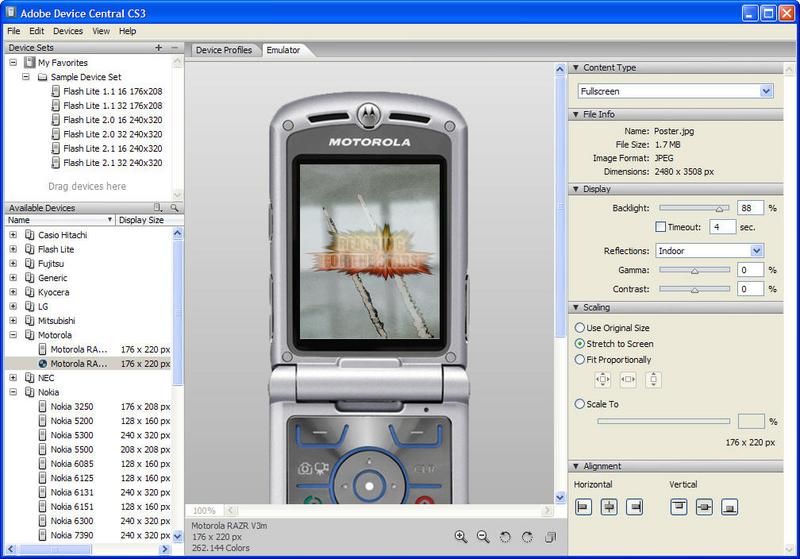Image resolution: width=800 pixels, height=559 pixels.
Task: Click the snapshot icon beside rotate buttons
Action: 551,537
